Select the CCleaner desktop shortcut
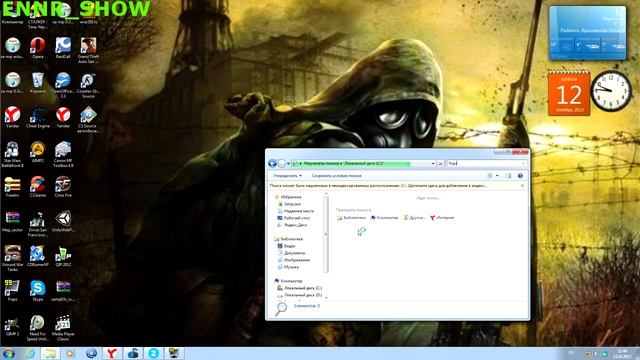The height and width of the screenshot is (360, 640). click(38, 187)
